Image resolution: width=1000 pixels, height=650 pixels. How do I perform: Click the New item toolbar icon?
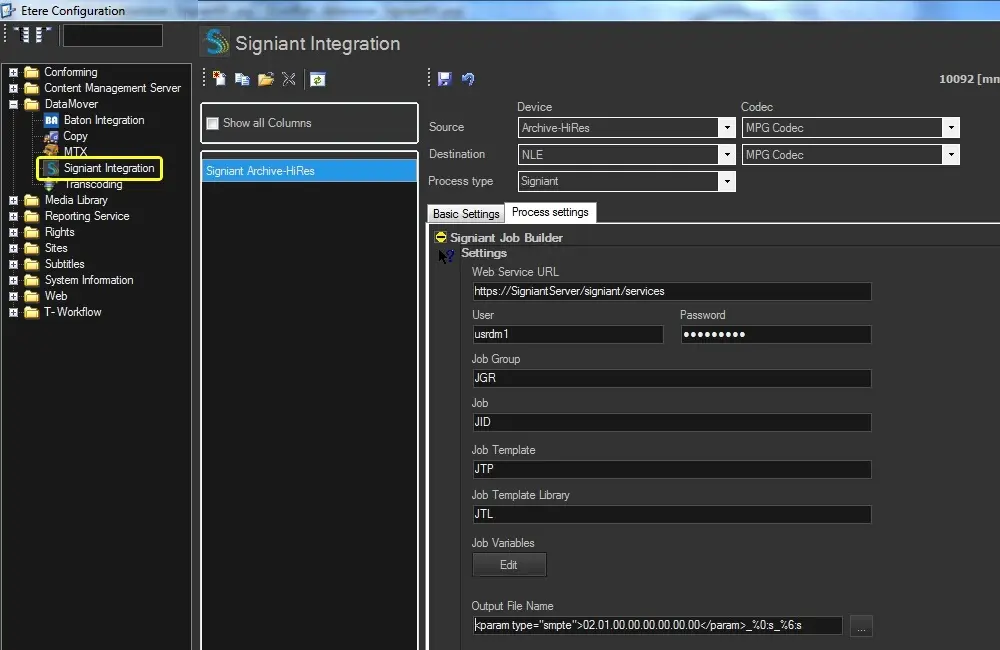click(219, 79)
